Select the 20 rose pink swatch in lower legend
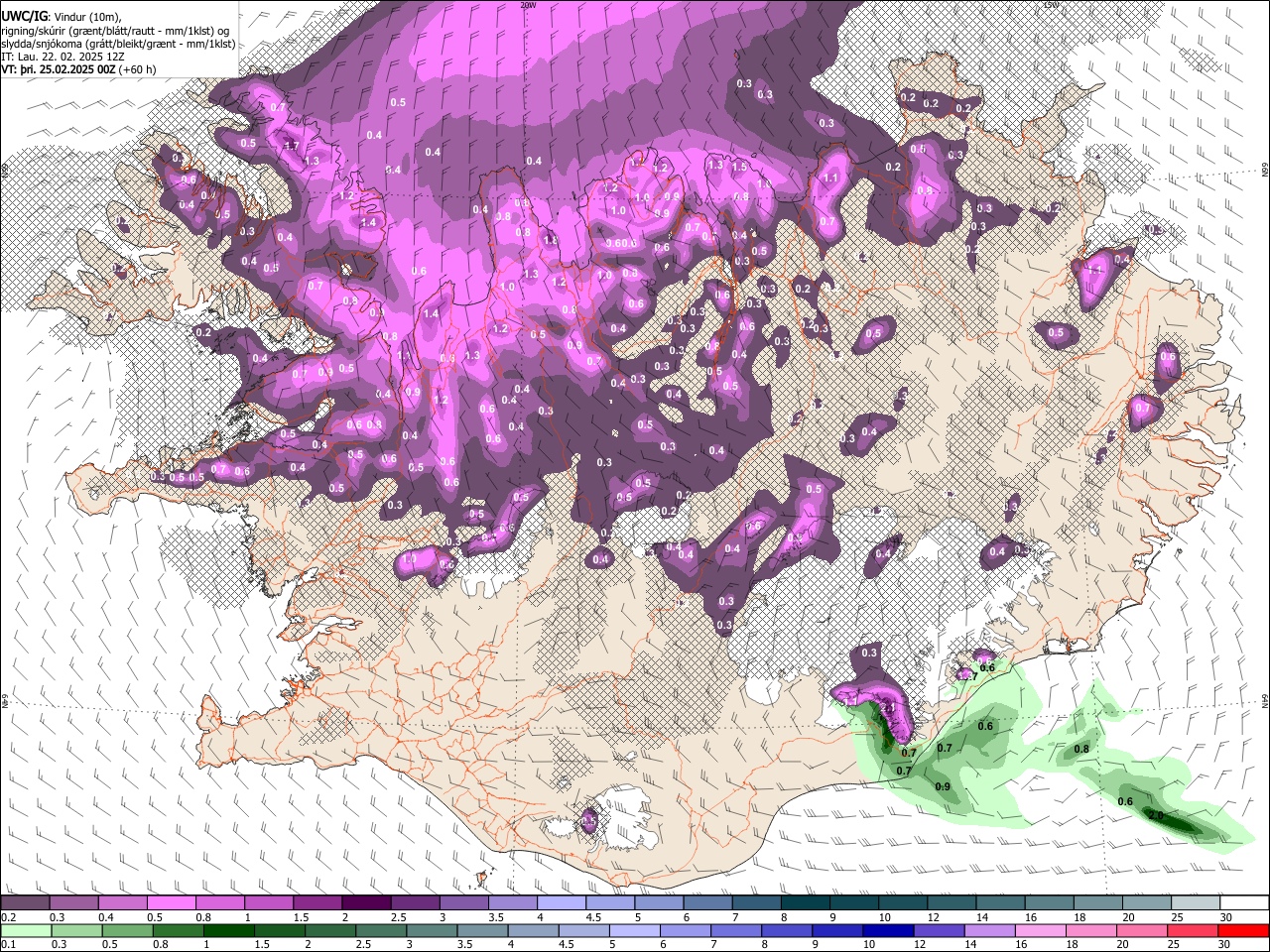Screen dimensions: 1270x952 pyautogui.click(x=1140, y=930)
